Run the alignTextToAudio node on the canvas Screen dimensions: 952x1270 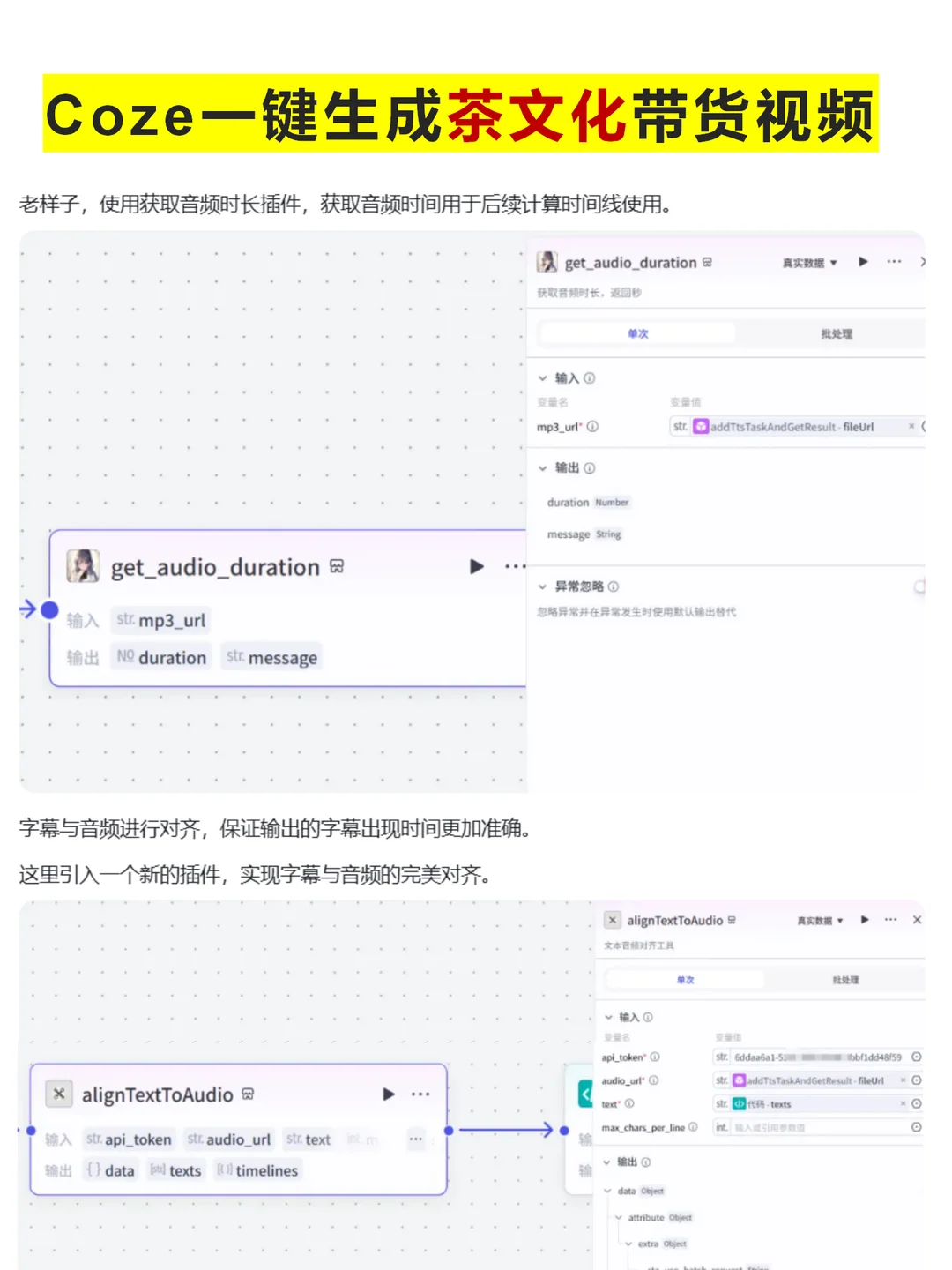[388, 1094]
